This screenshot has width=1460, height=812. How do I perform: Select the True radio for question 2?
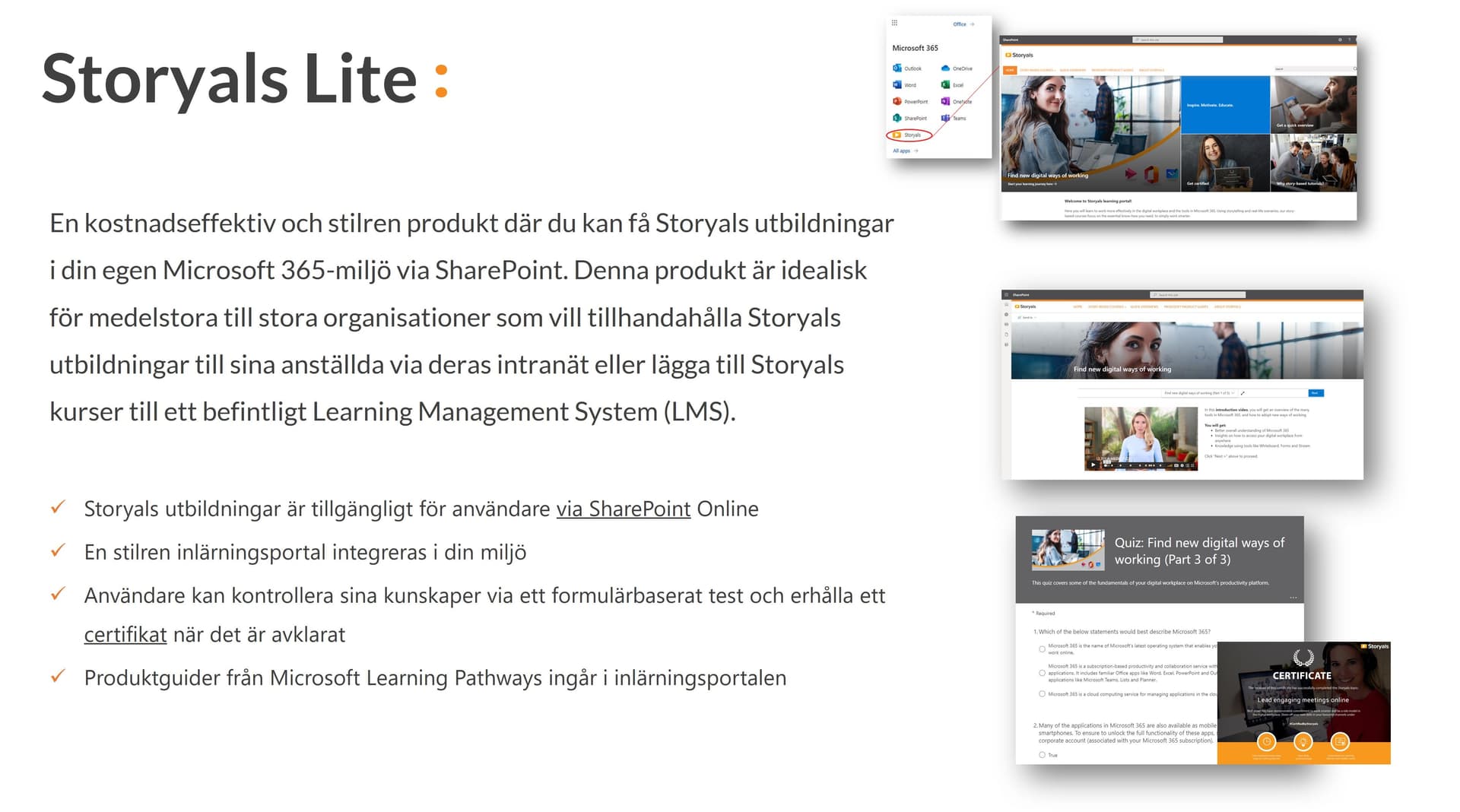click(1042, 755)
